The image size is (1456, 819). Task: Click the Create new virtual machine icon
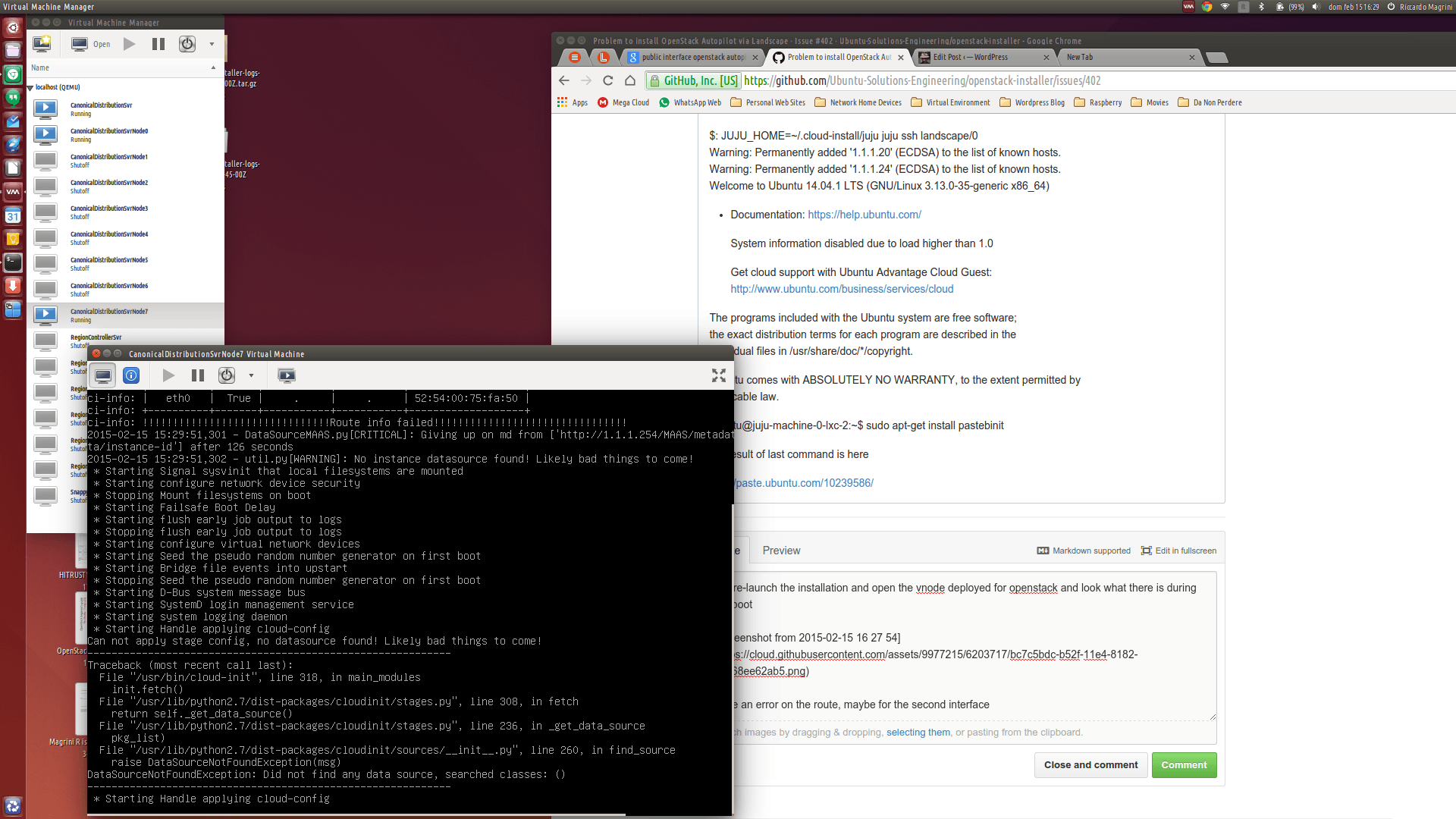tap(42, 44)
